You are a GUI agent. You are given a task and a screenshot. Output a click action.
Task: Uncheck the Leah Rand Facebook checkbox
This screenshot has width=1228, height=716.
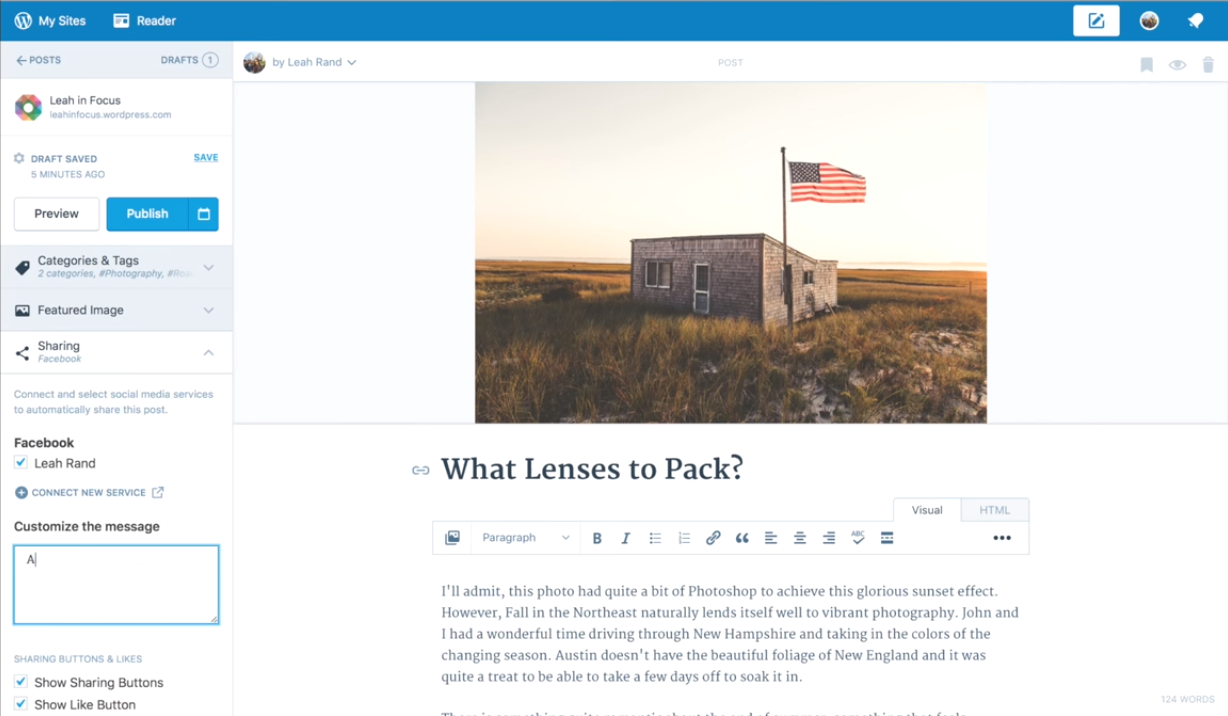tap(21, 463)
